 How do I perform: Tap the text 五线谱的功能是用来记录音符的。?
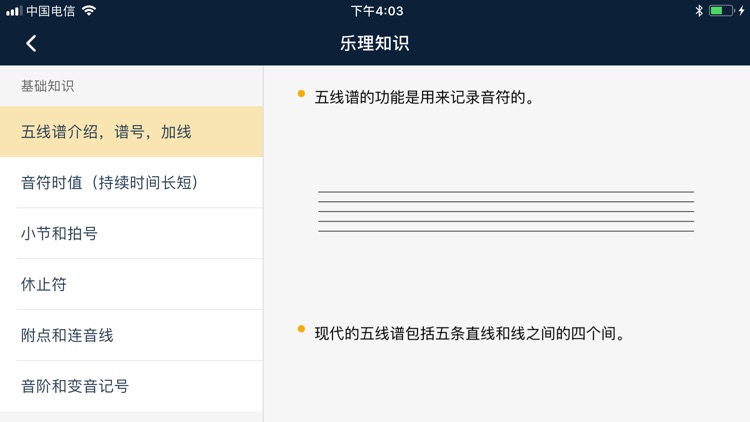pos(424,97)
